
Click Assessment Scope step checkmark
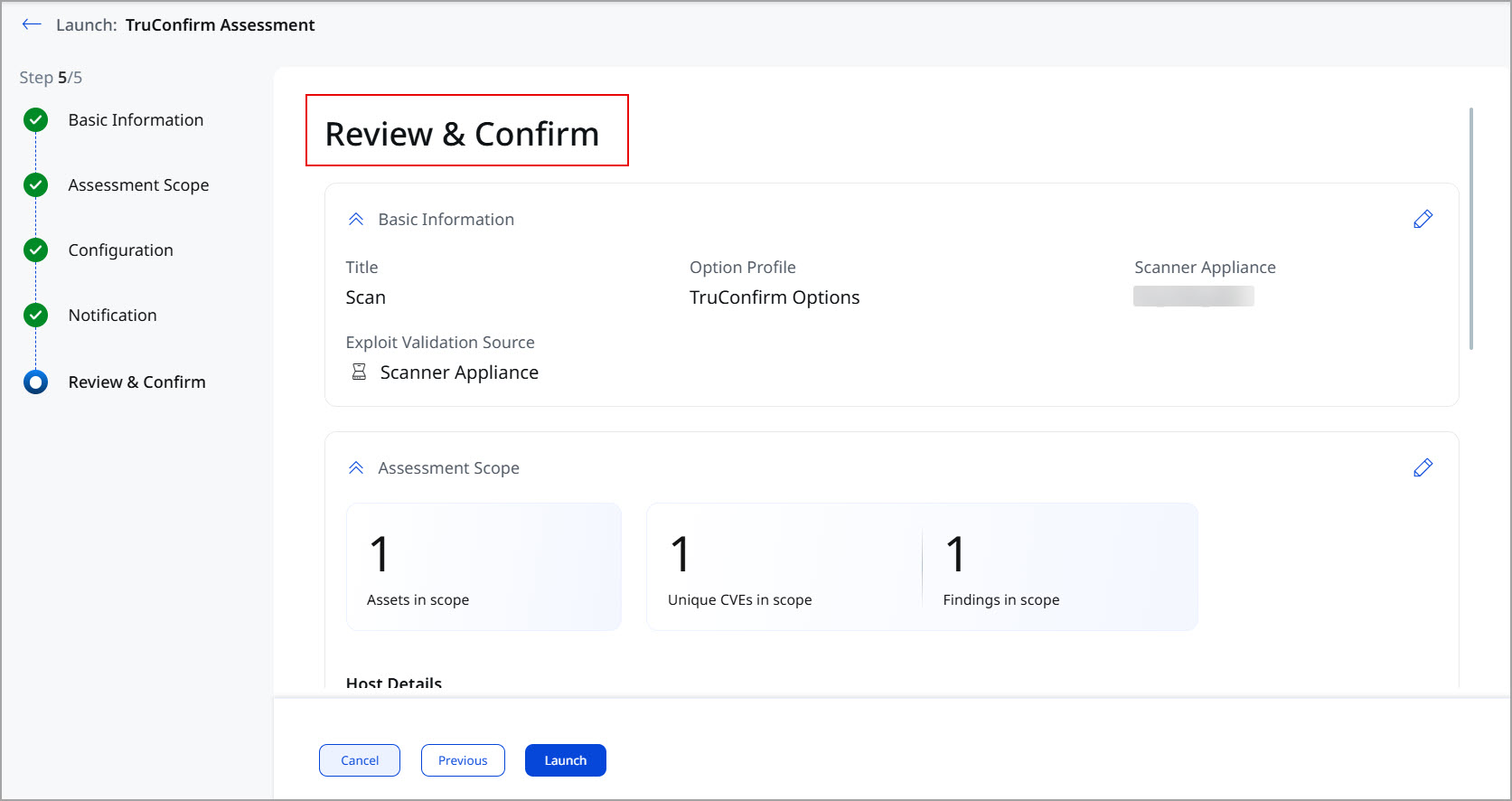pyautogui.click(x=35, y=184)
